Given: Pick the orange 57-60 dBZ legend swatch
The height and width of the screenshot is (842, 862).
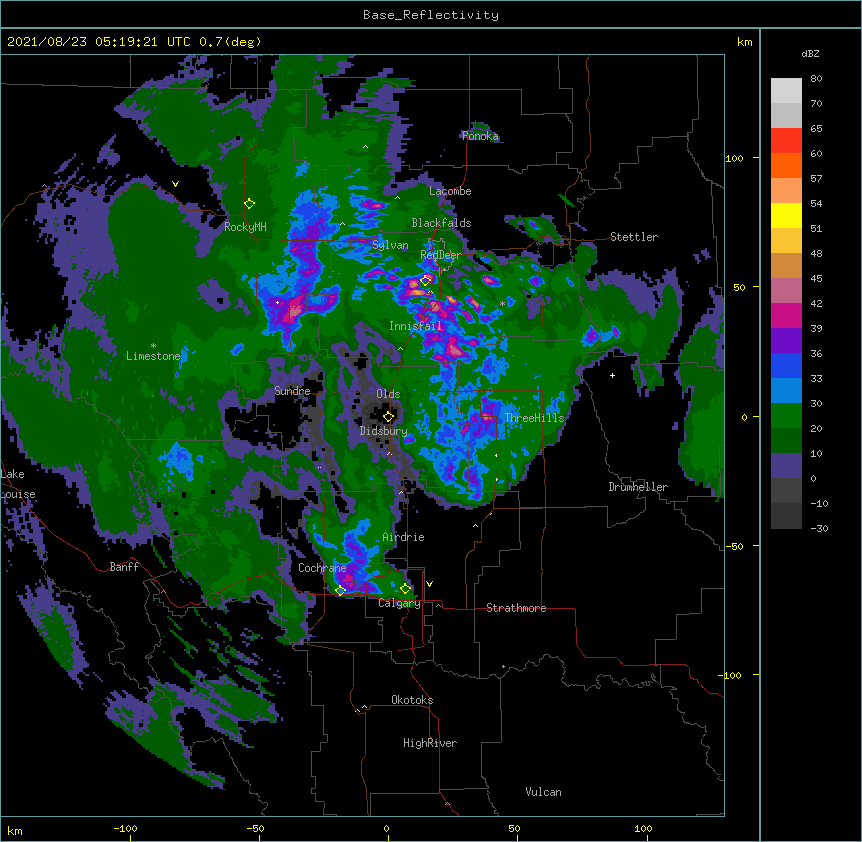Looking at the screenshot, I should coord(786,165).
